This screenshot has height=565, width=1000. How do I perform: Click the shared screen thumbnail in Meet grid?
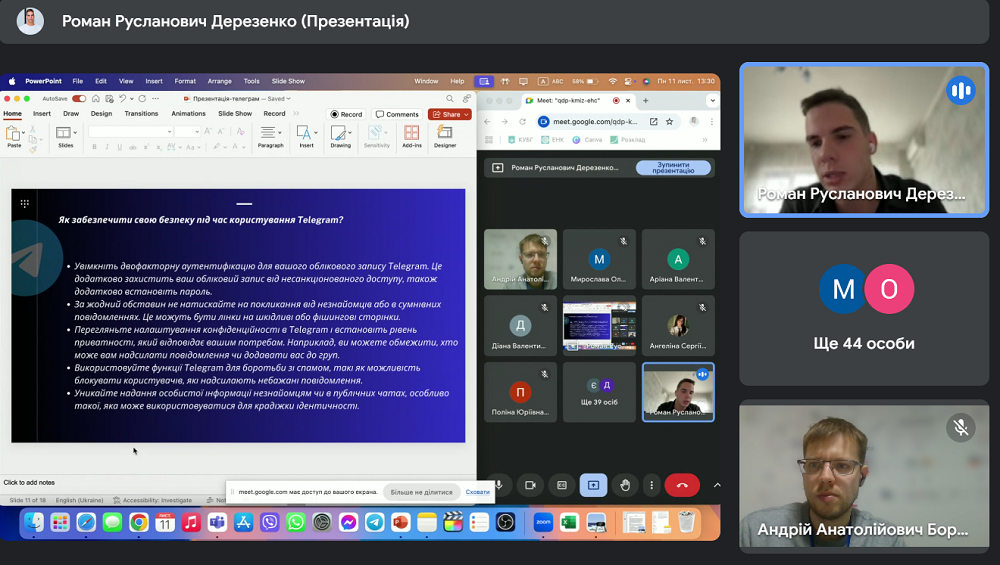(x=599, y=326)
